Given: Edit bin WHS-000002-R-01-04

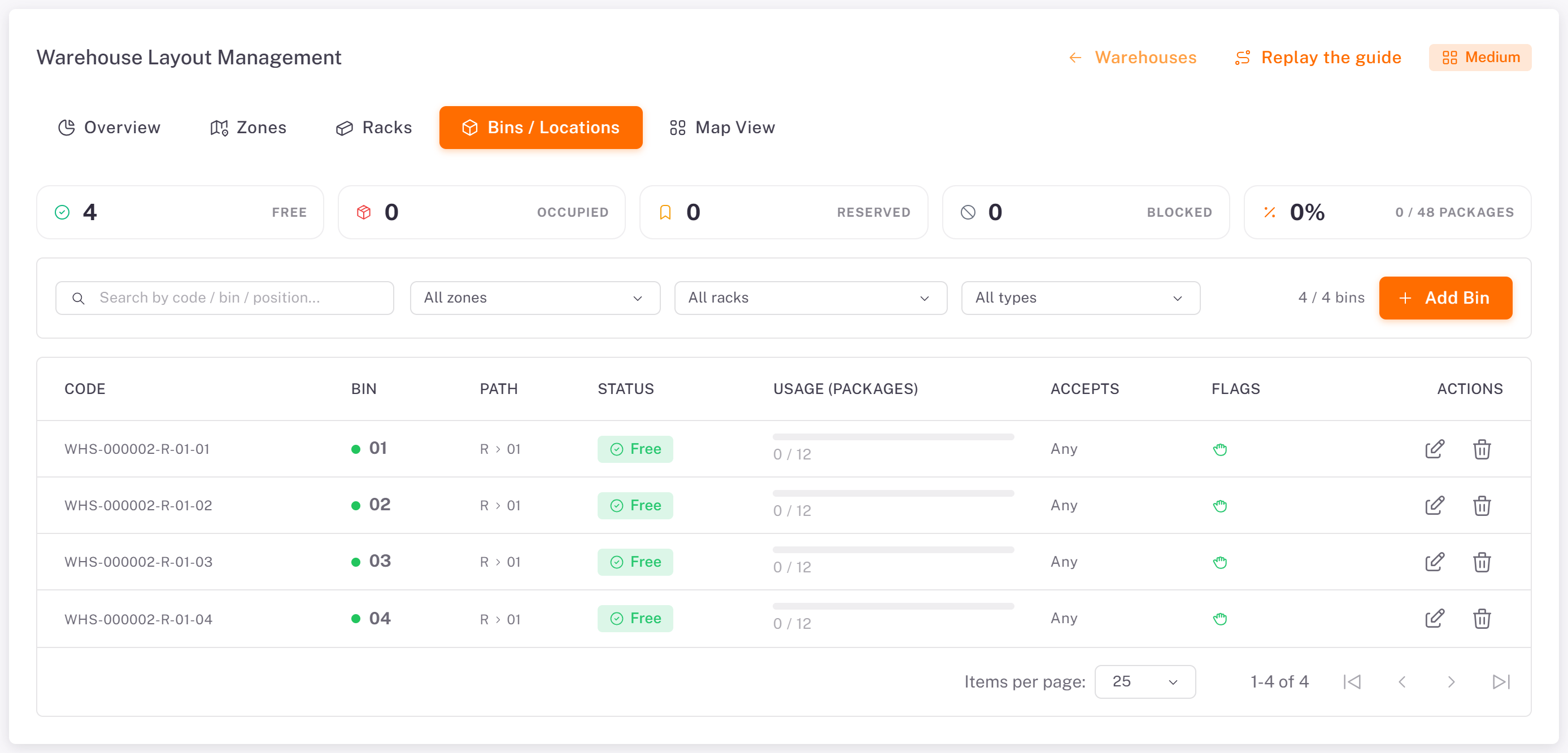Looking at the screenshot, I should click(1434, 619).
